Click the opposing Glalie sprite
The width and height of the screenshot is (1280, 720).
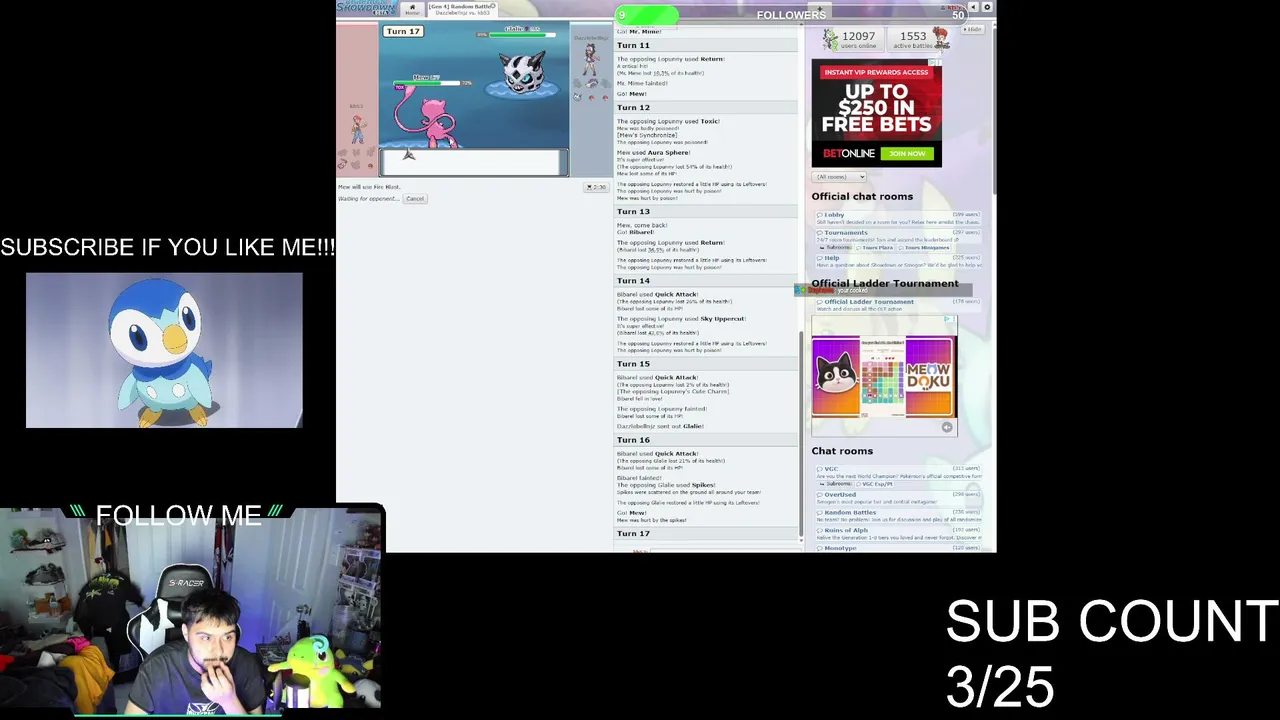click(x=522, y=73)
